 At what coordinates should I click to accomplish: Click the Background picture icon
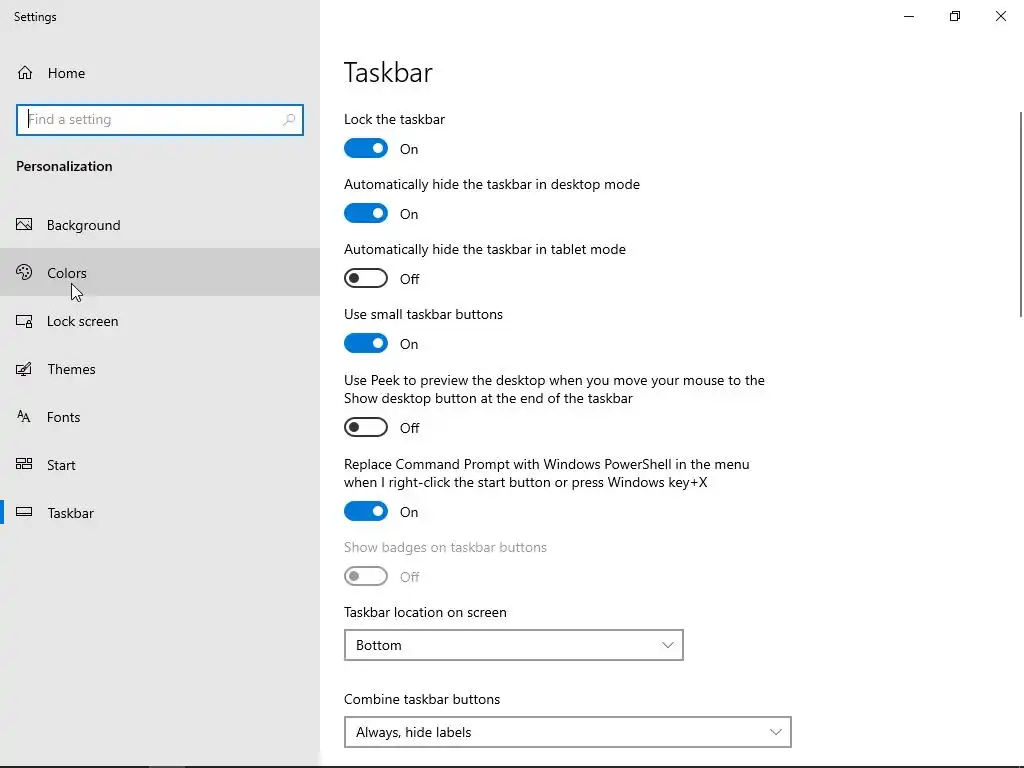(25, 225)
